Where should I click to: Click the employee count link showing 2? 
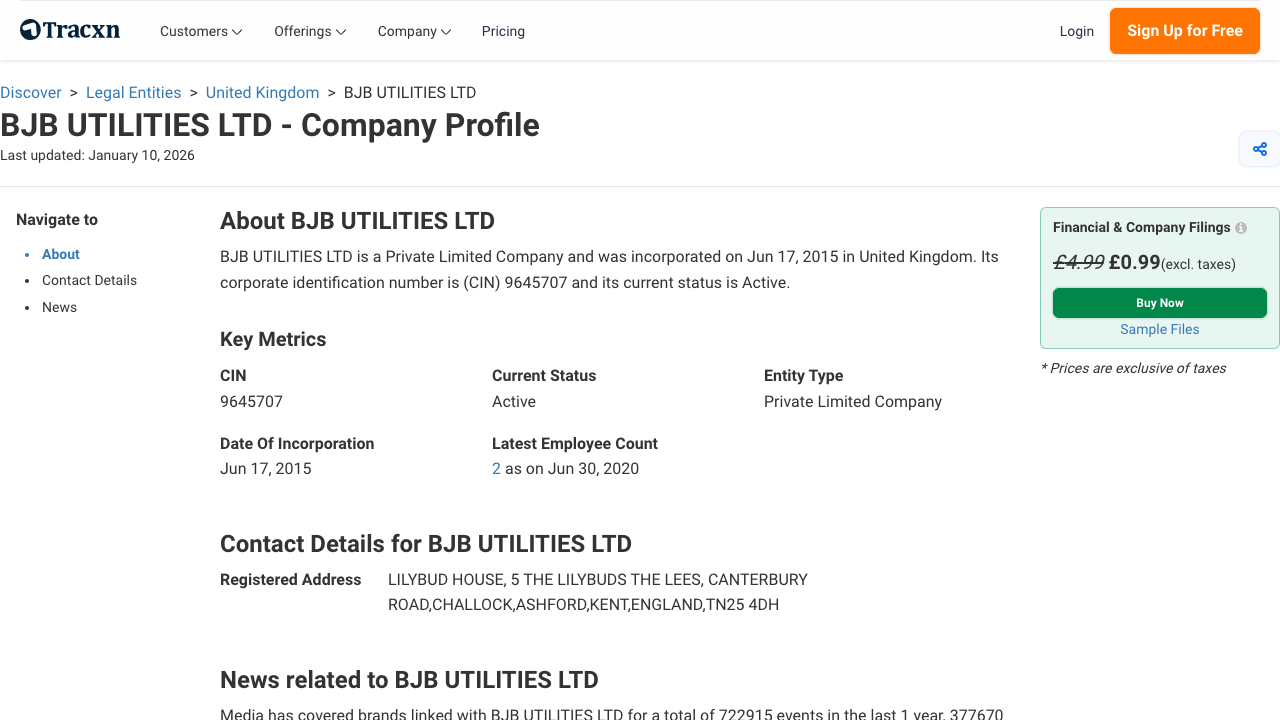click(x=496, y=468)
